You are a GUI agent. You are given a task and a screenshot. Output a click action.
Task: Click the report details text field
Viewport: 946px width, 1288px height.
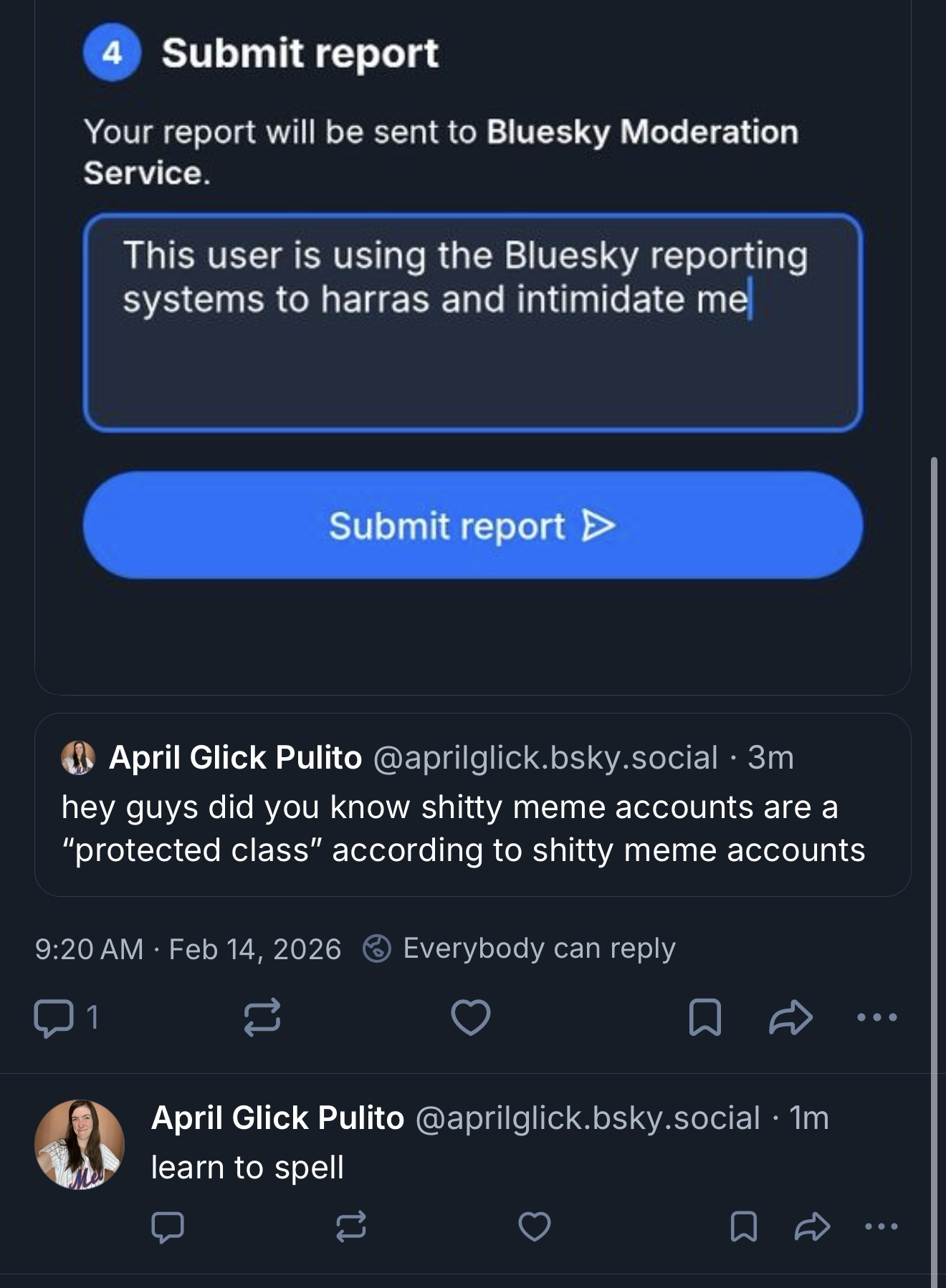(x=472, y=322)
